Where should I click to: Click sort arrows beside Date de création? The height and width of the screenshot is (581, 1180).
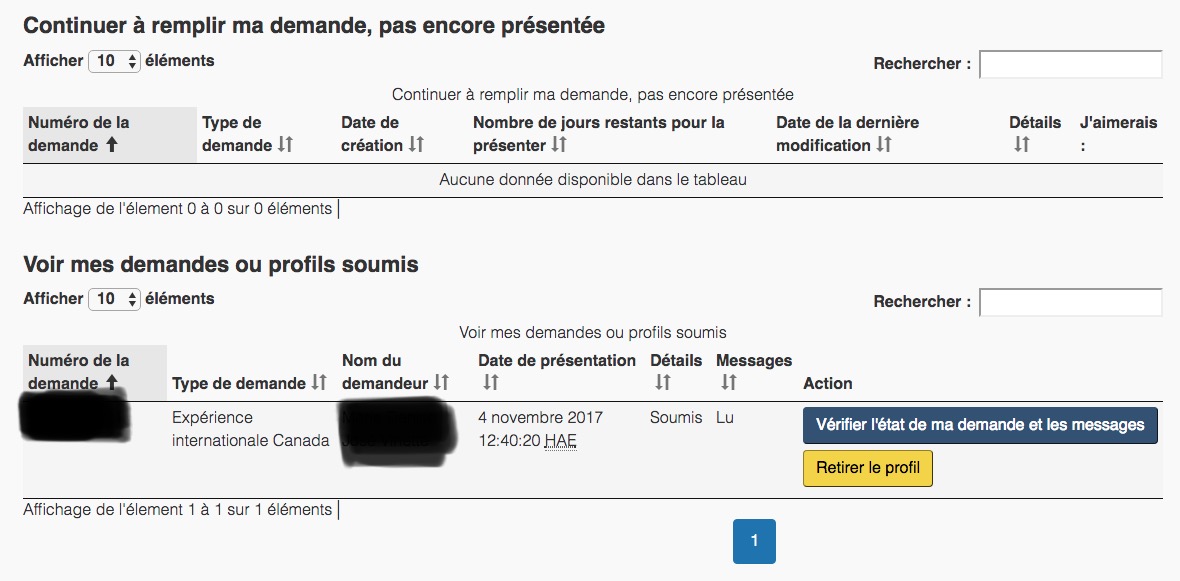(x=416, y=145)
